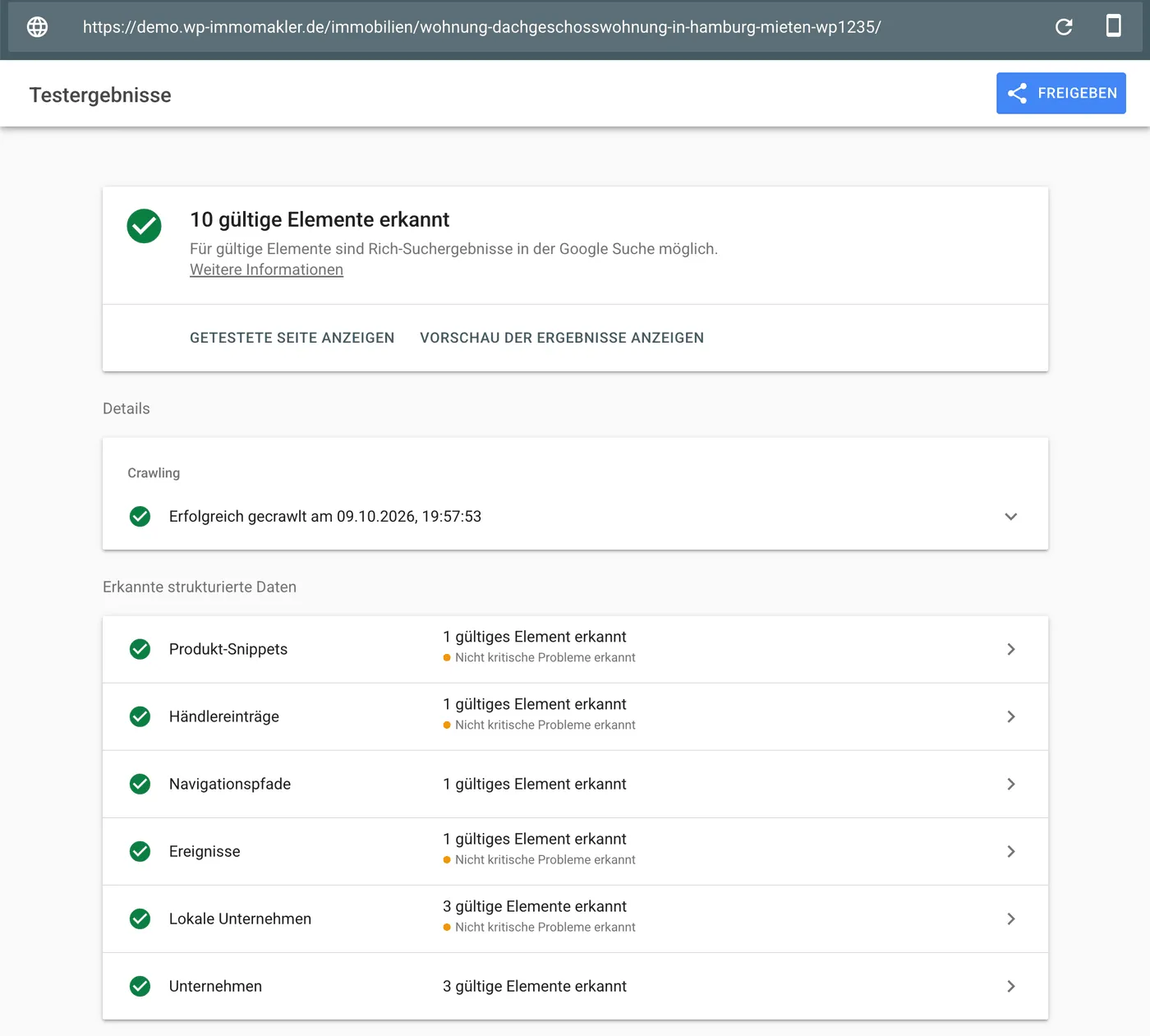The height and width of the screenshot is (1036, 1150).
Task: Open the Produkt-Snippets row
Action: point(575,649)
